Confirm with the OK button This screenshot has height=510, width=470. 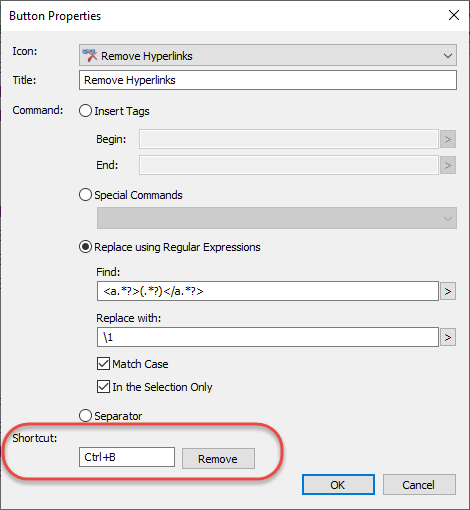(x=338, y=485)
